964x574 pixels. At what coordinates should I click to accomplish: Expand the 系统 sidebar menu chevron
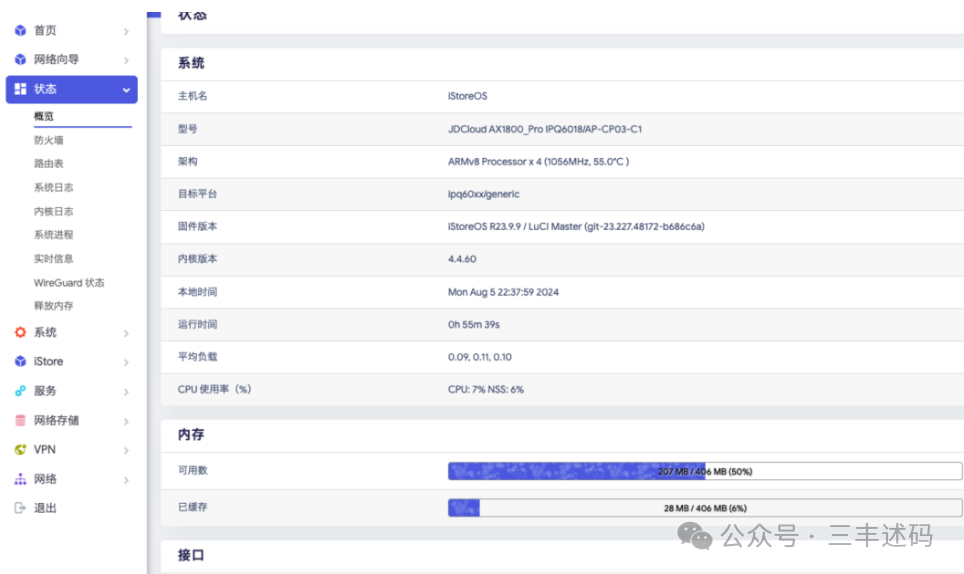coord(126,333)
